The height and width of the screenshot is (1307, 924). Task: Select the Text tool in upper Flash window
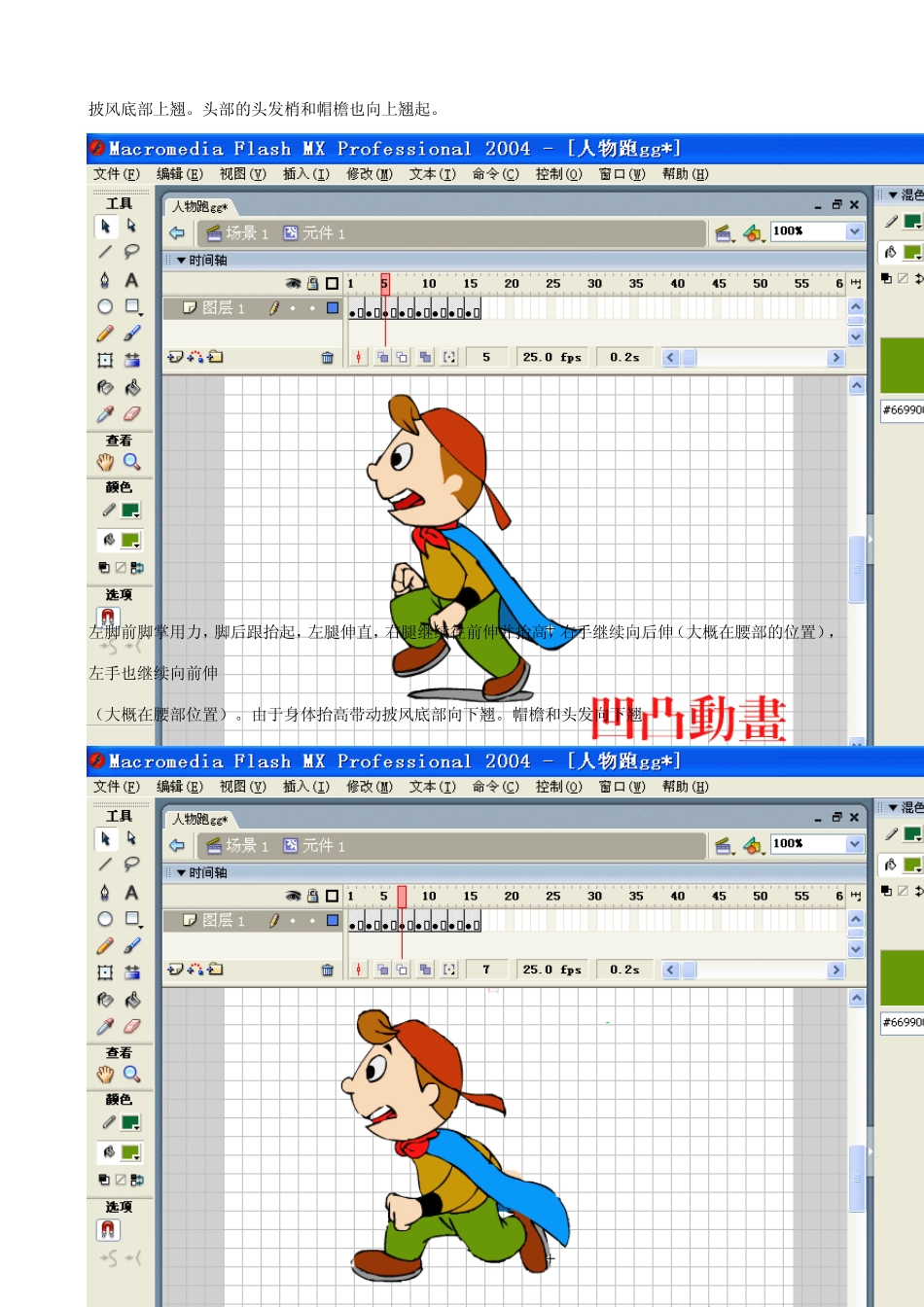point(131,280)
